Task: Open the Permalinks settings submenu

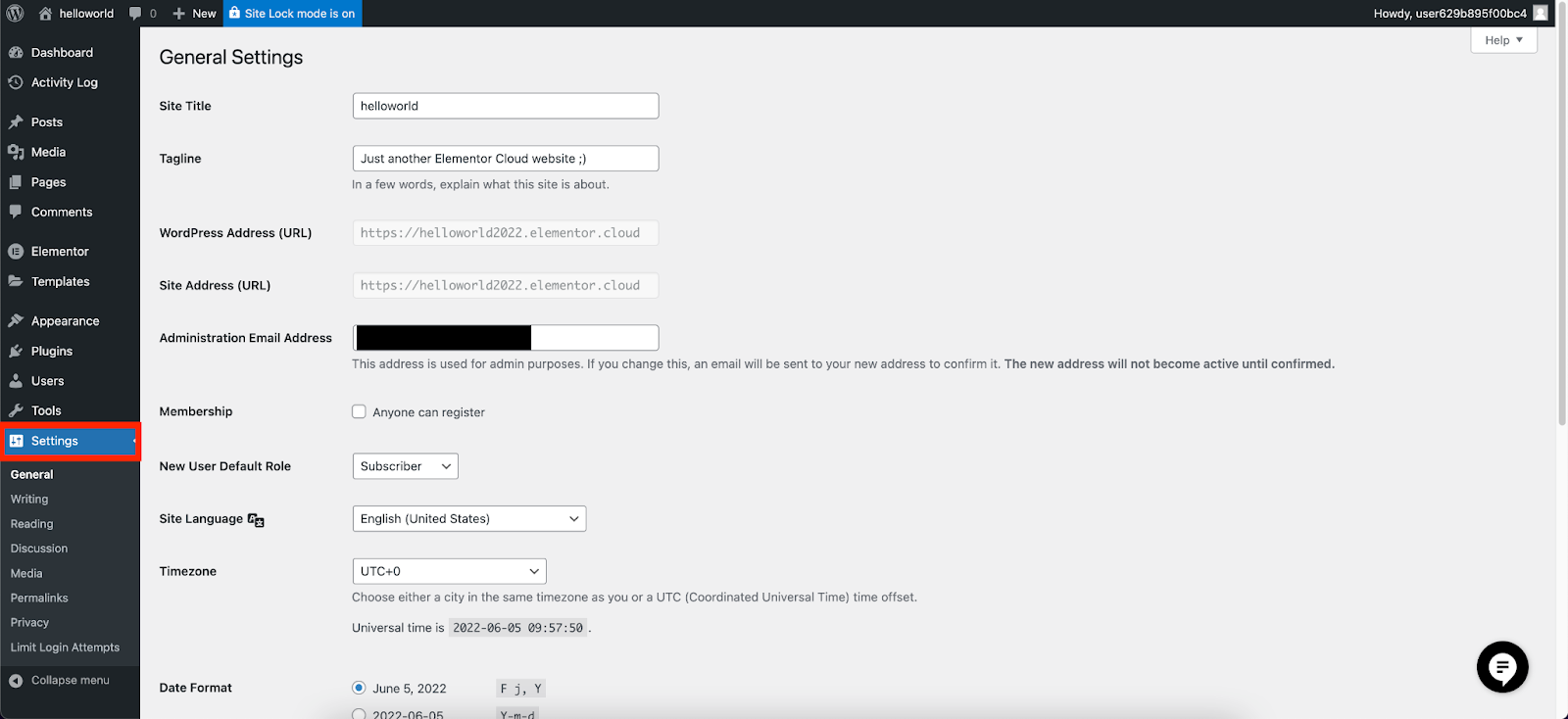Action: [39, 598]
